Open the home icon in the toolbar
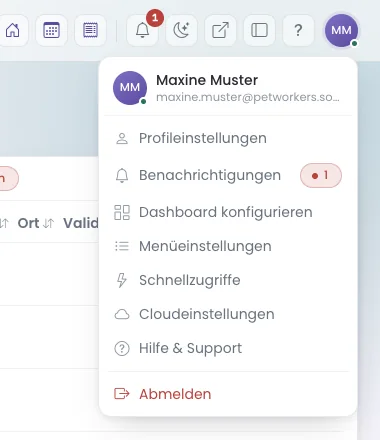This screenshot has height=440, width=380. pyautogui.click(x=13, y=30)
